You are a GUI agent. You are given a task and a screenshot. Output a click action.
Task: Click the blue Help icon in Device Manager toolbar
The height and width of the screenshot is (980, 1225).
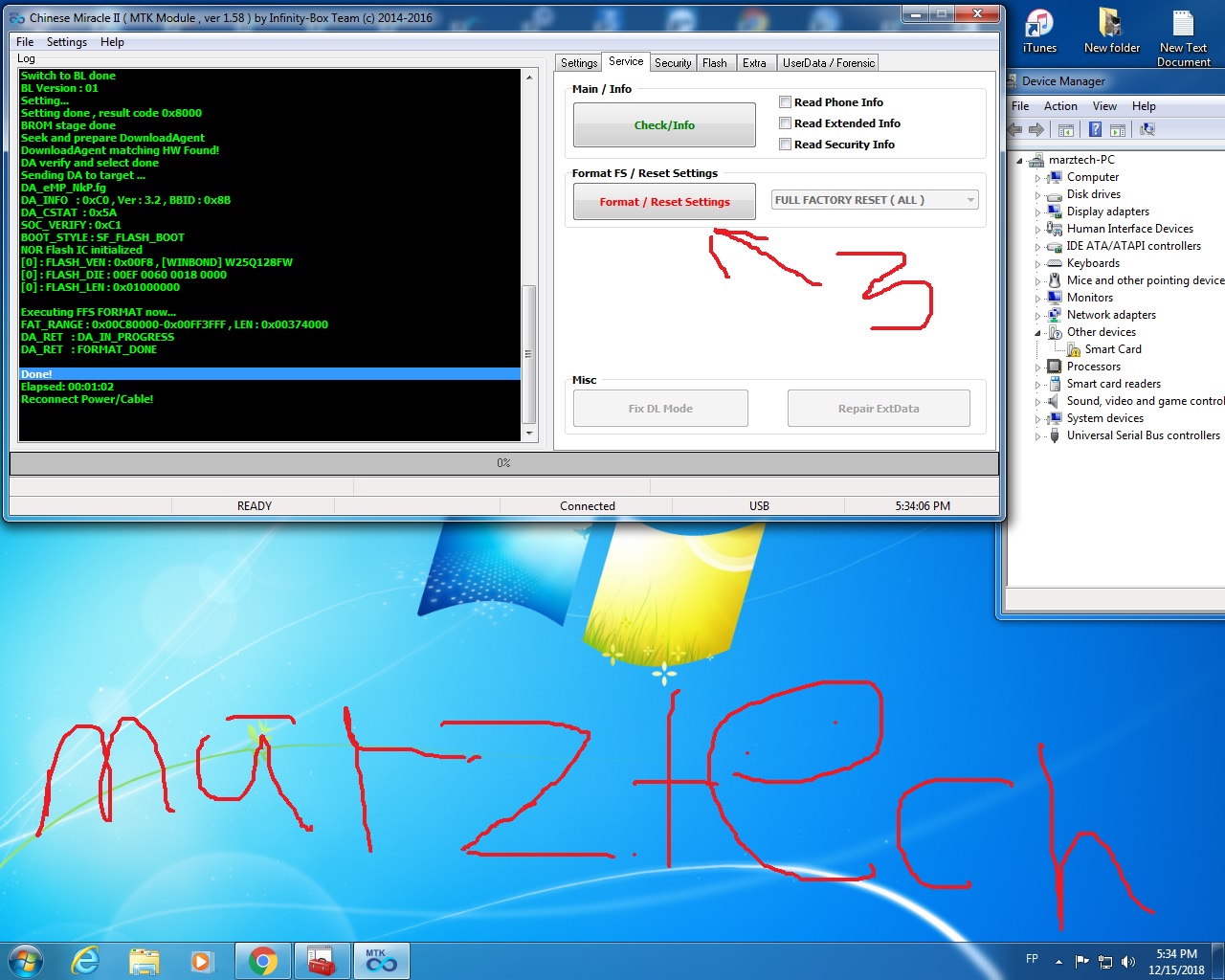point(1095,129)
